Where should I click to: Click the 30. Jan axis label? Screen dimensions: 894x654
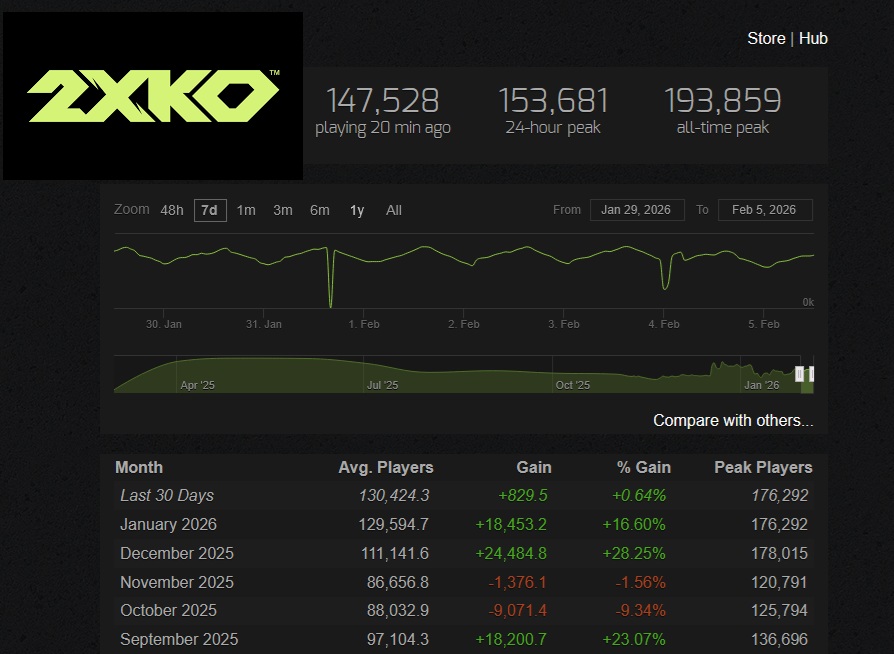pyautogui.click(x=164, y=324)
